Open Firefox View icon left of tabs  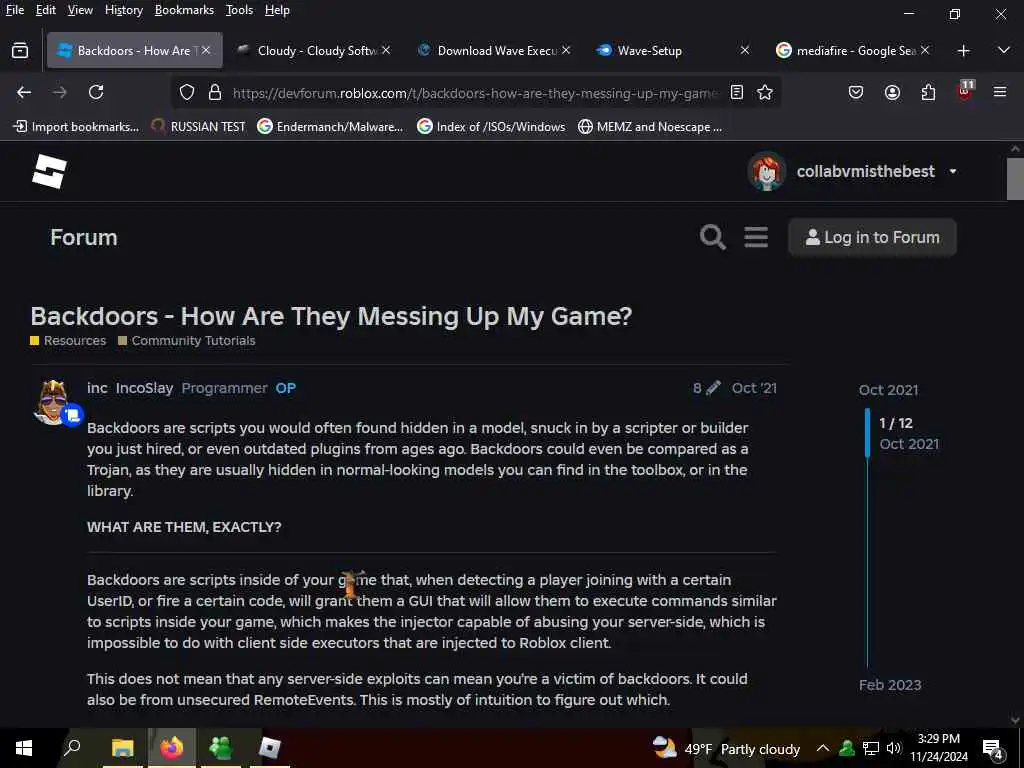20,50
